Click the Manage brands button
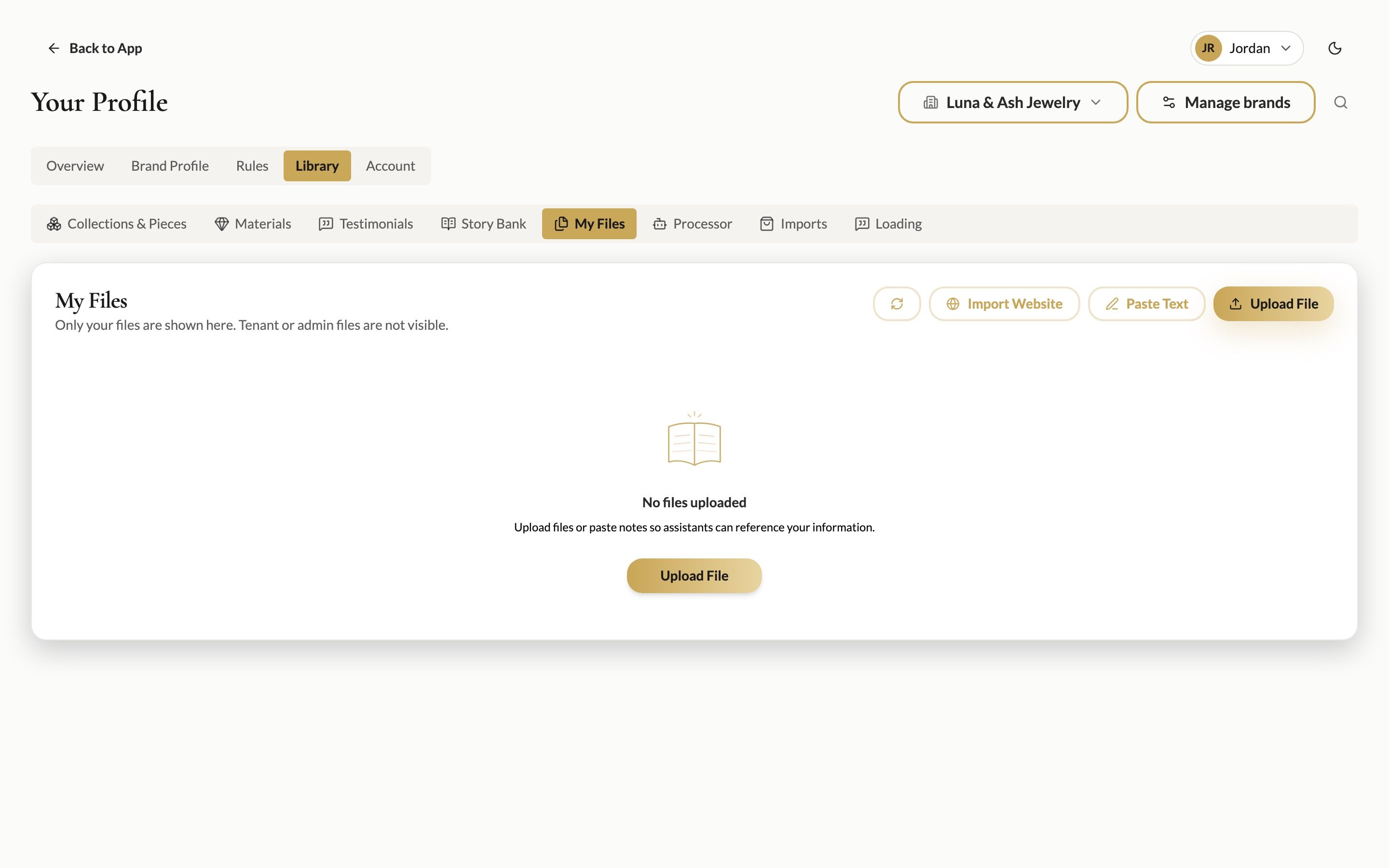The height and width of the screenshot is (868, 1389). coord(1226,102)
